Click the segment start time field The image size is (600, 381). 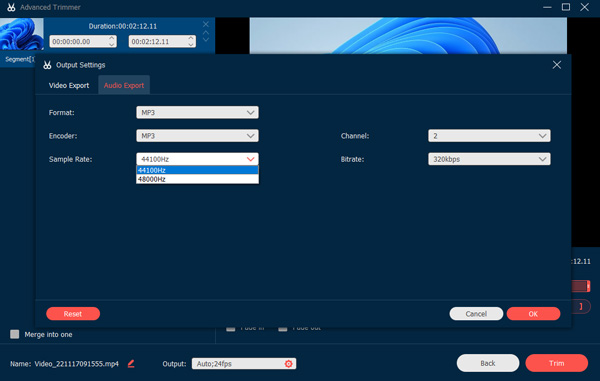coord(83,41)
